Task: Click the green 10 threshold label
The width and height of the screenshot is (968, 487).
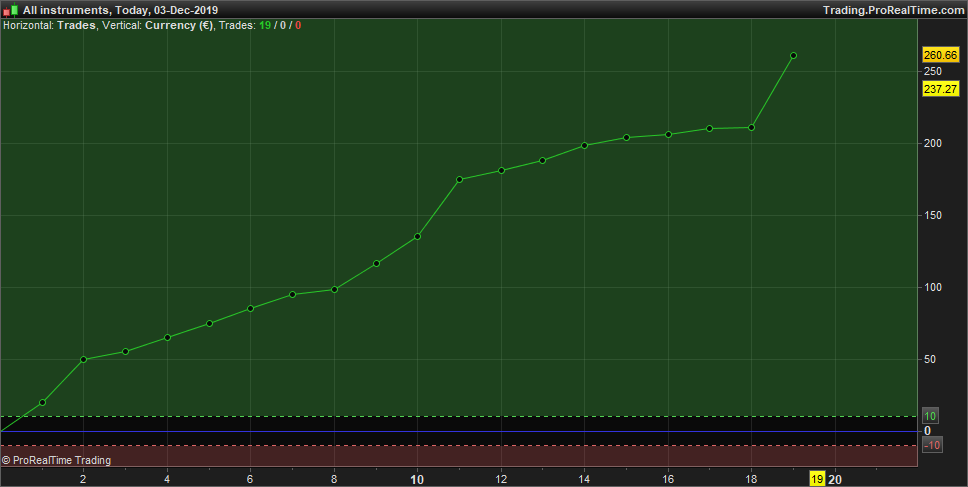Action: [x=930, y=416]
